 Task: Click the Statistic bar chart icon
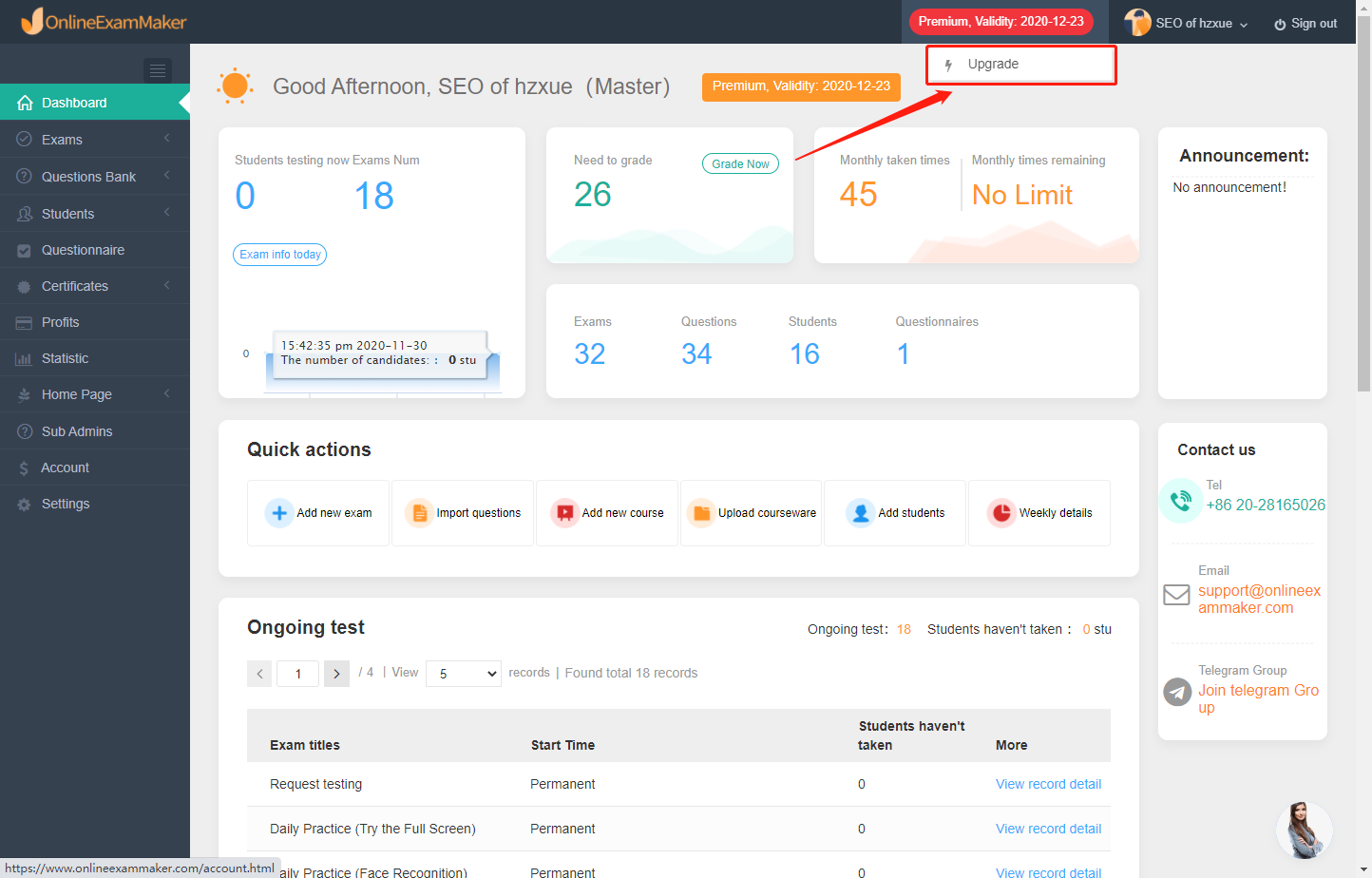25,358
